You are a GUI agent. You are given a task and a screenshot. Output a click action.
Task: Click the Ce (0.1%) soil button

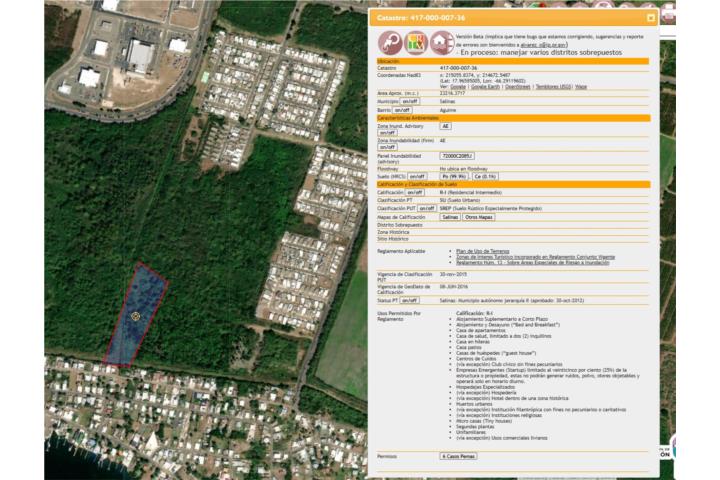(485, 176)
